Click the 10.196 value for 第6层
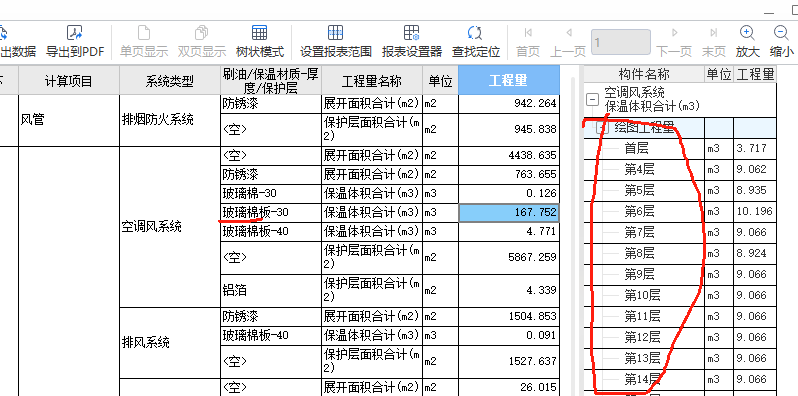798x396 pixels. tap(755, 211)
